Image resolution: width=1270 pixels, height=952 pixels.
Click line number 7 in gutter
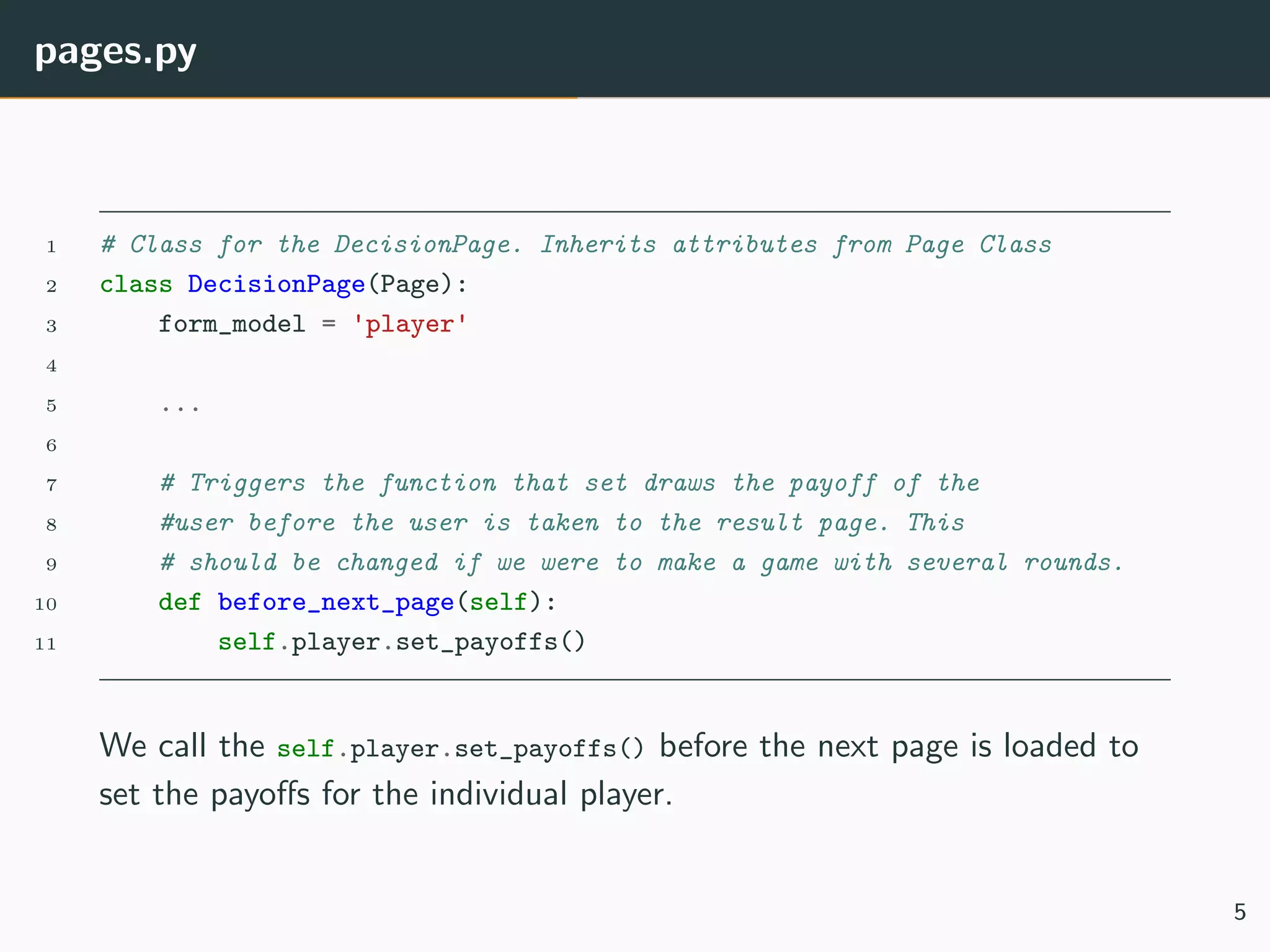coord(51,485)
